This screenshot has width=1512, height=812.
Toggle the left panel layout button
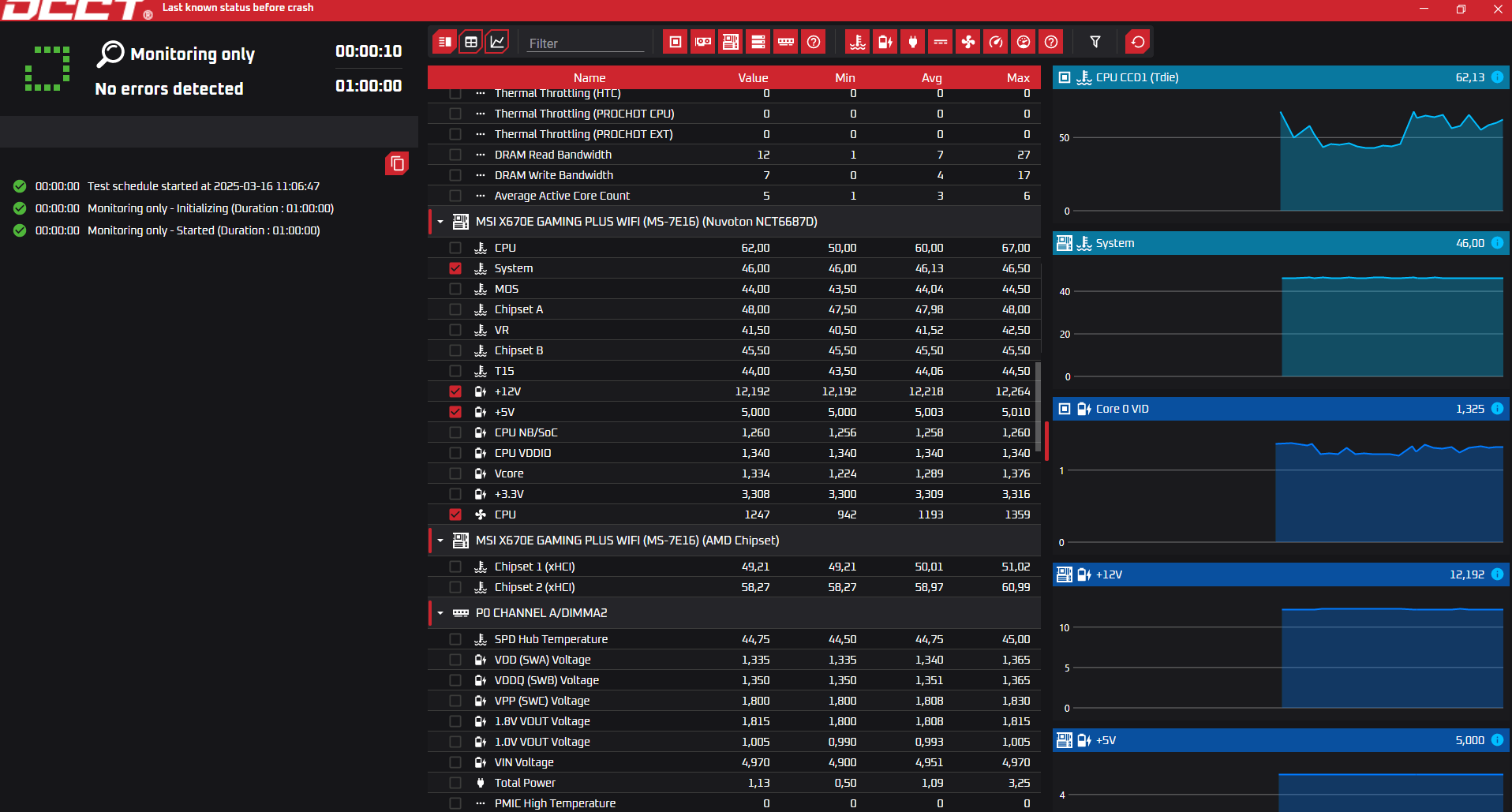pos(445,42)
